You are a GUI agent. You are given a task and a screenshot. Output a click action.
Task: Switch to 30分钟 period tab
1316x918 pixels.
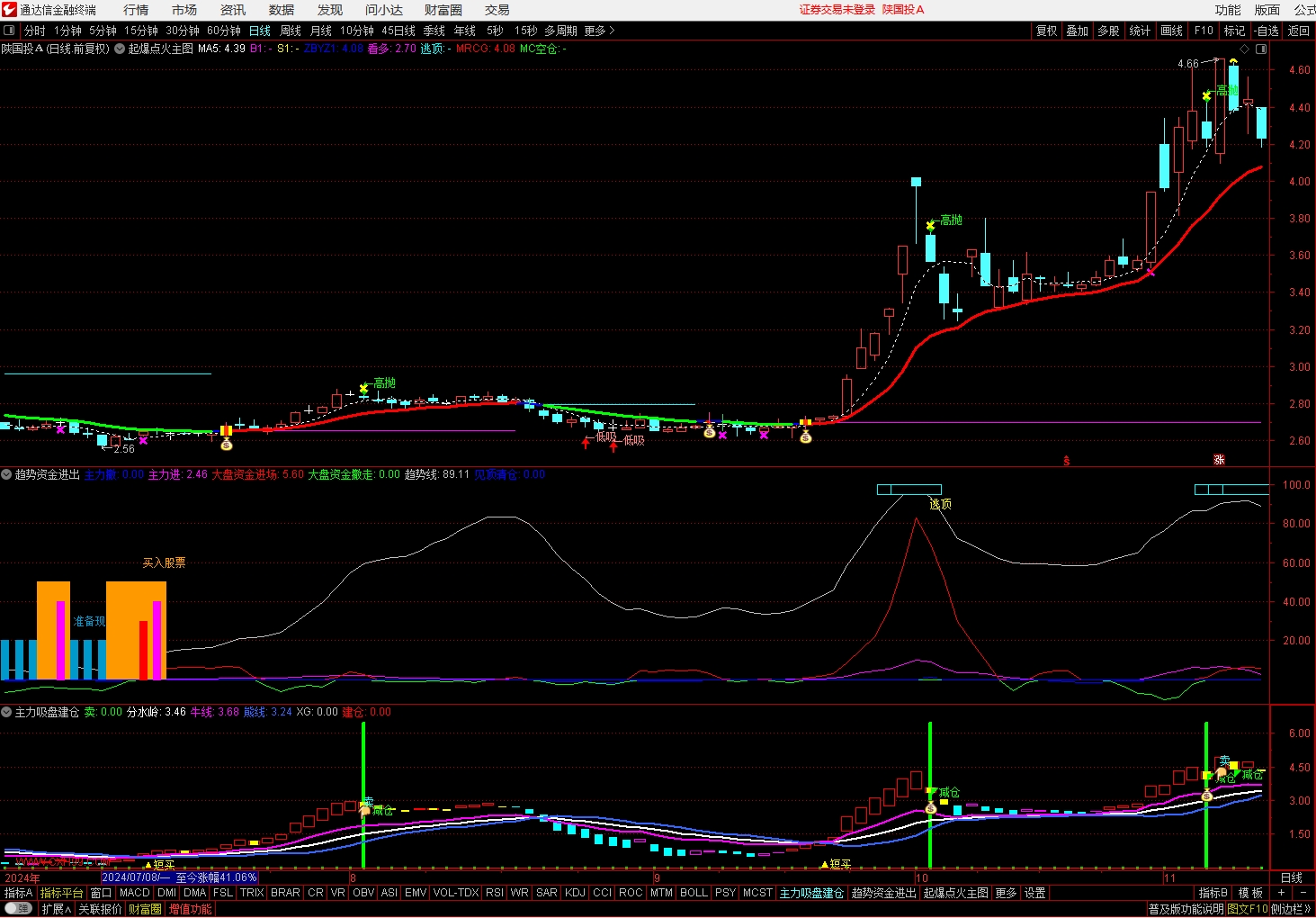click(183, 31)
